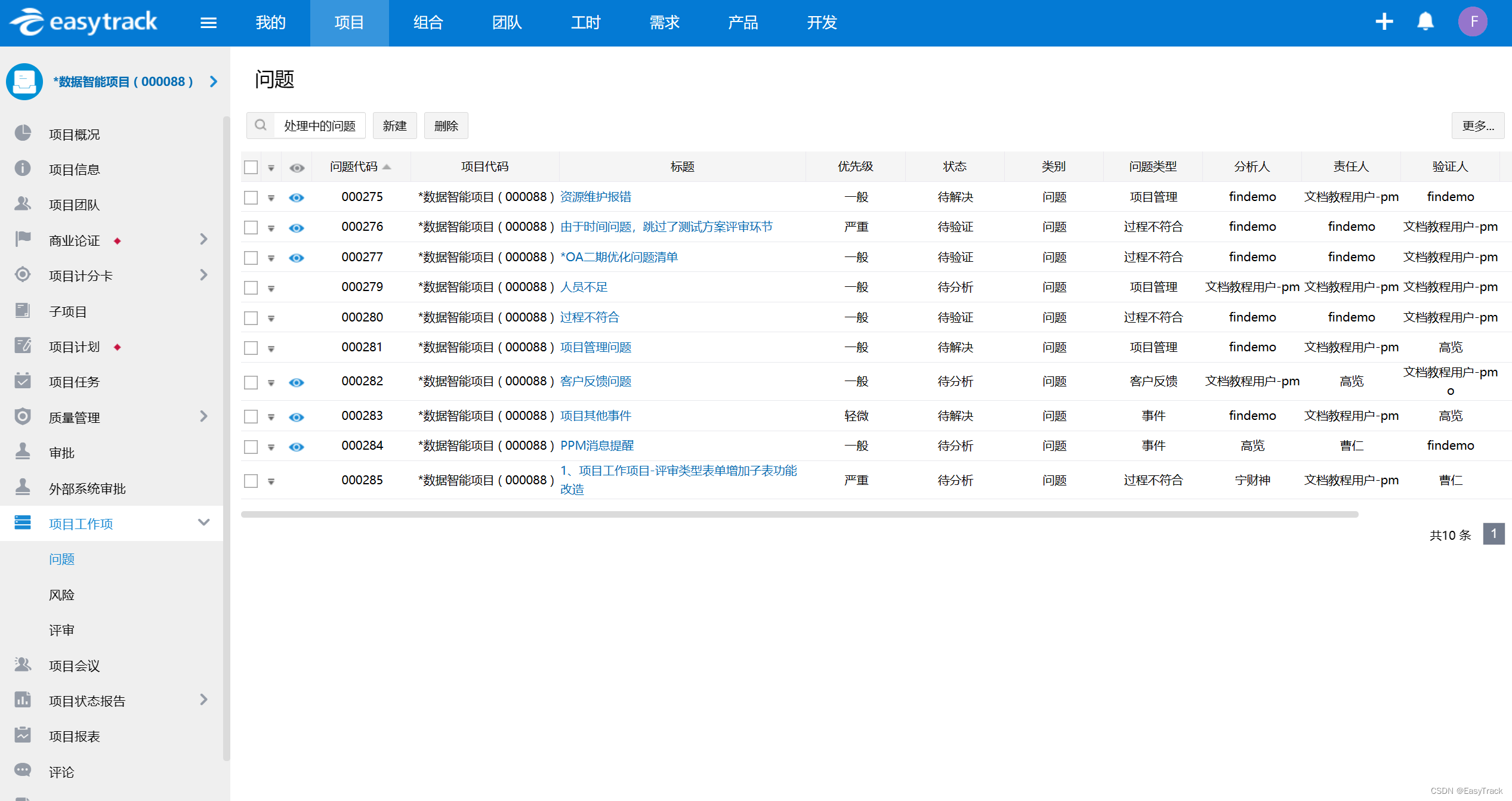Open row menu arrow for issue 000280
The image size is (1512, 801).
271,318
